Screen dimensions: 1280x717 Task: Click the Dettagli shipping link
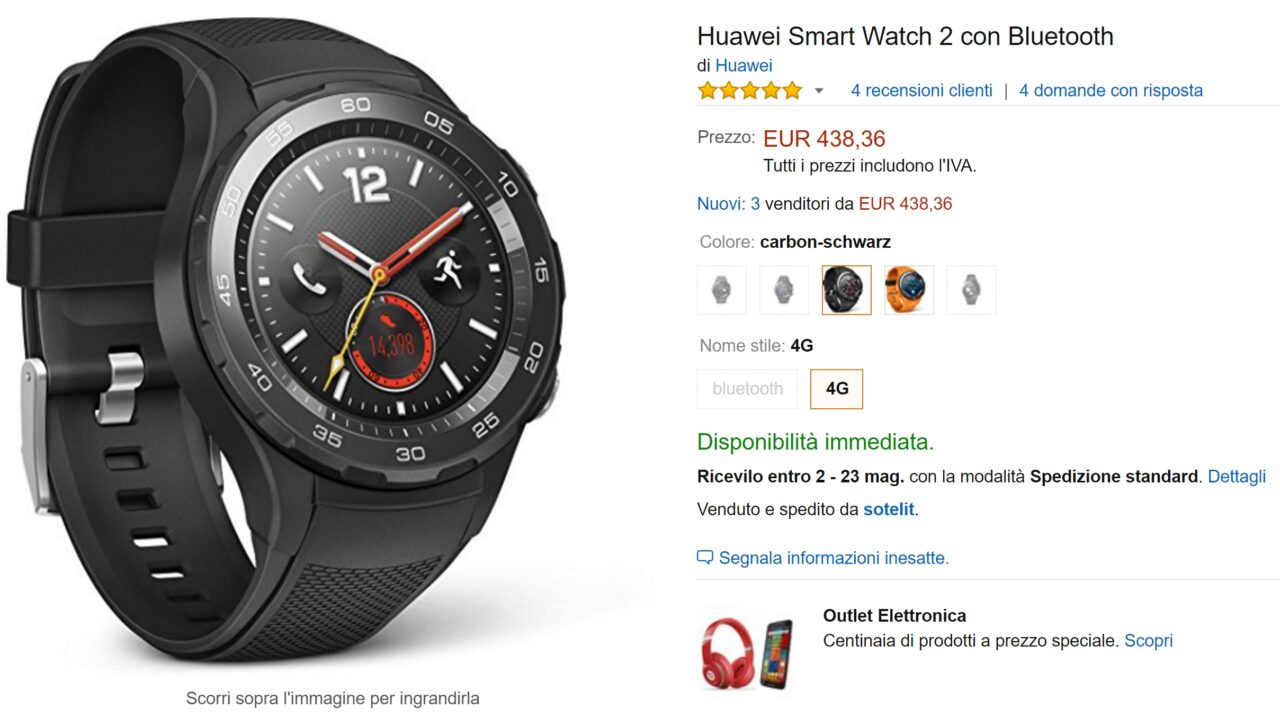coord(1237,476)
